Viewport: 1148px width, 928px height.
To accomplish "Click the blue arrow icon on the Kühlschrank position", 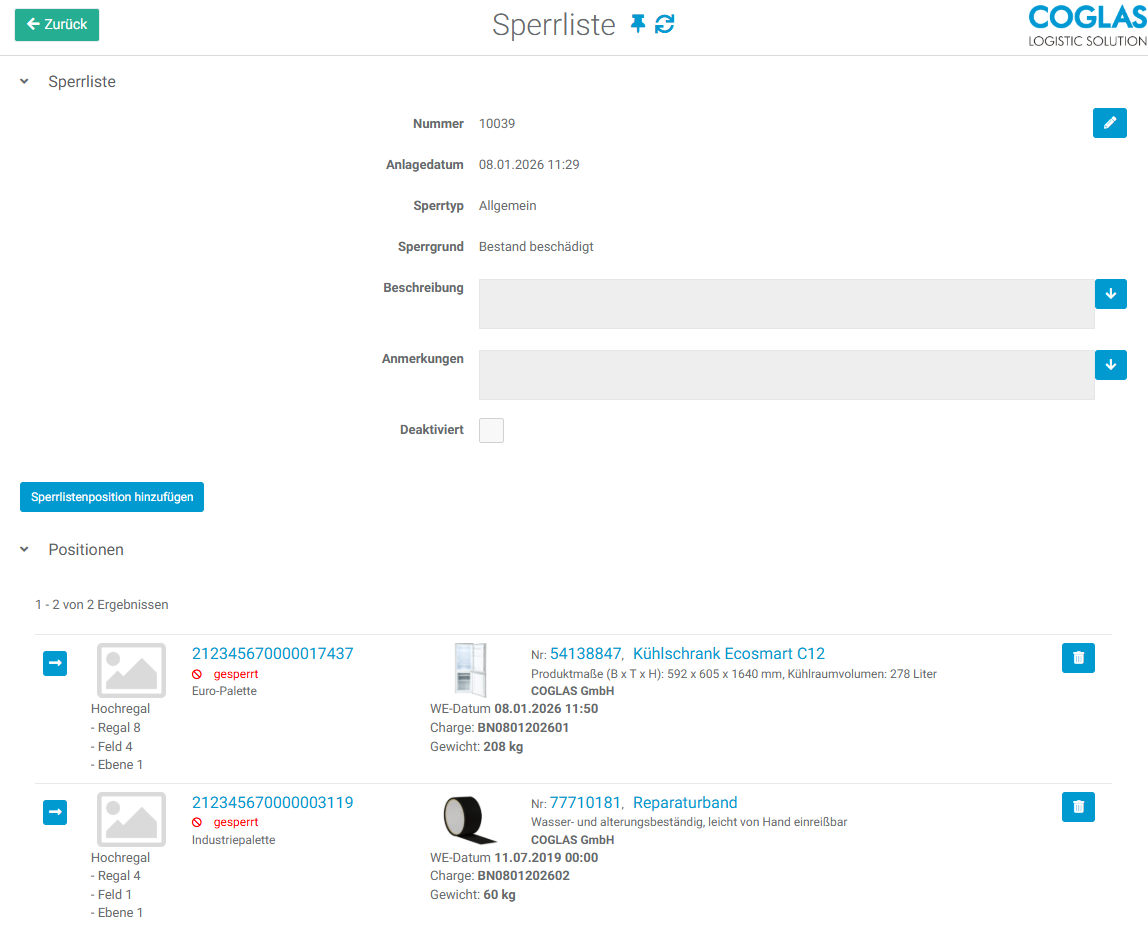I will point(55,663).
